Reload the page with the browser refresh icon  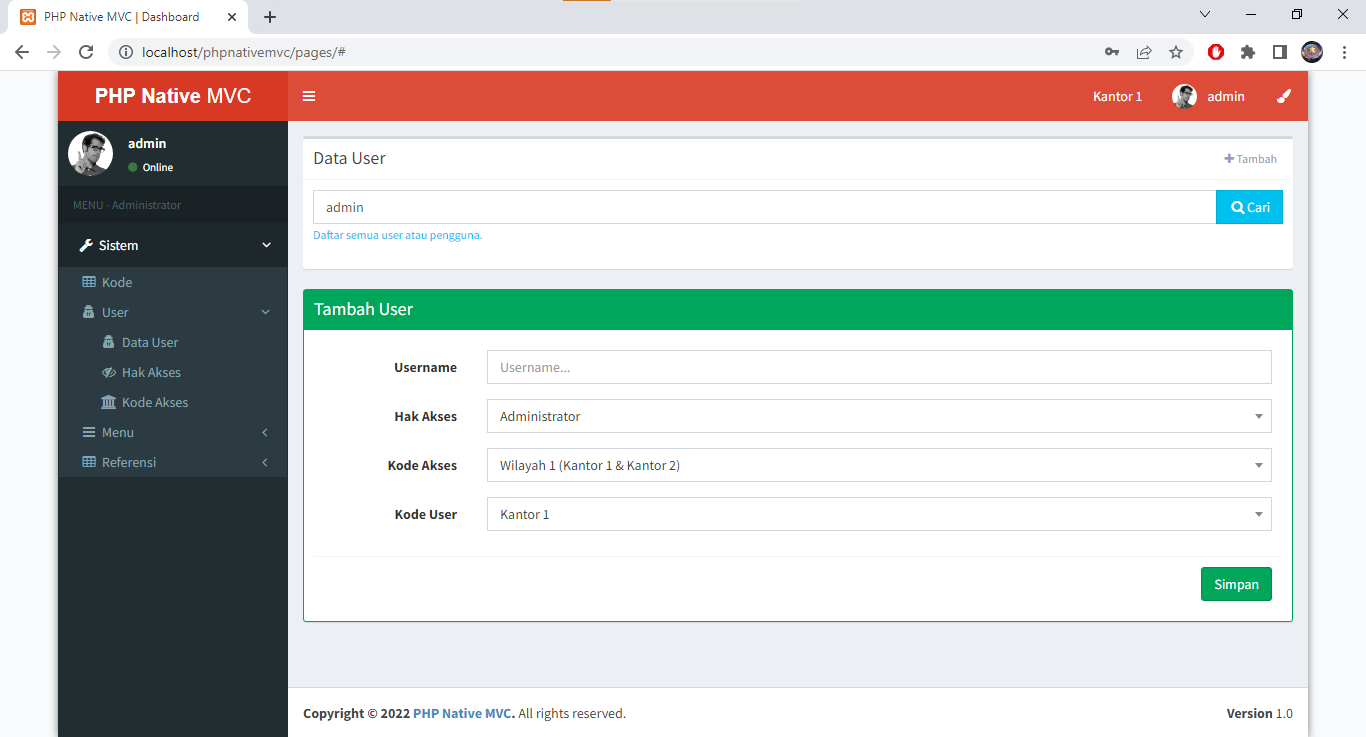86,52
